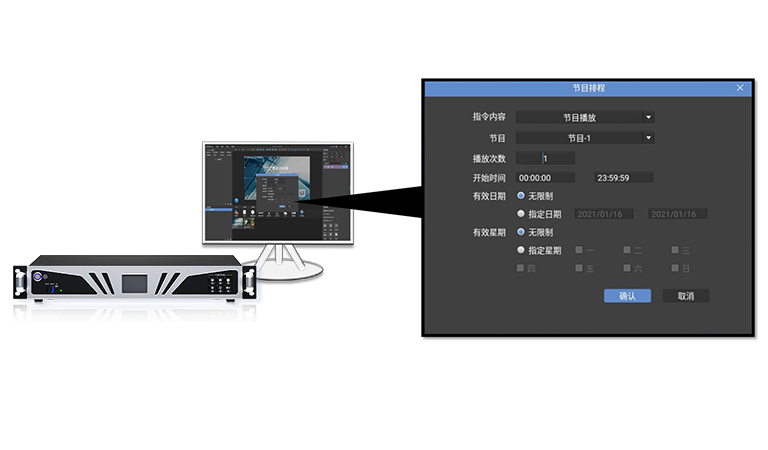768x450 pixels.
Task: Click the first 2021/01/16 start date field
Action: (x=604, y=214)
